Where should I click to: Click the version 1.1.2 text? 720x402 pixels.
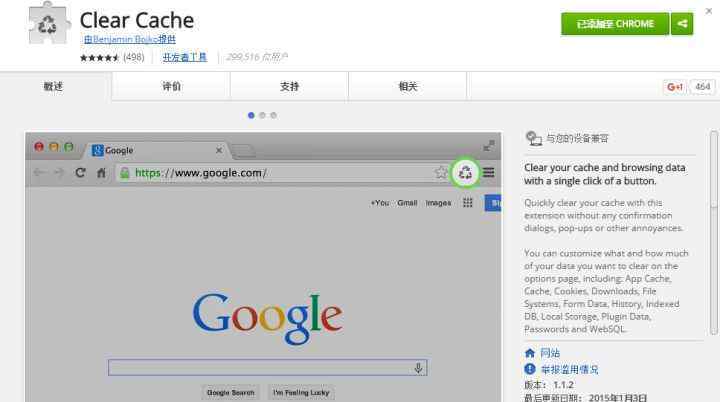pos(549,385)
